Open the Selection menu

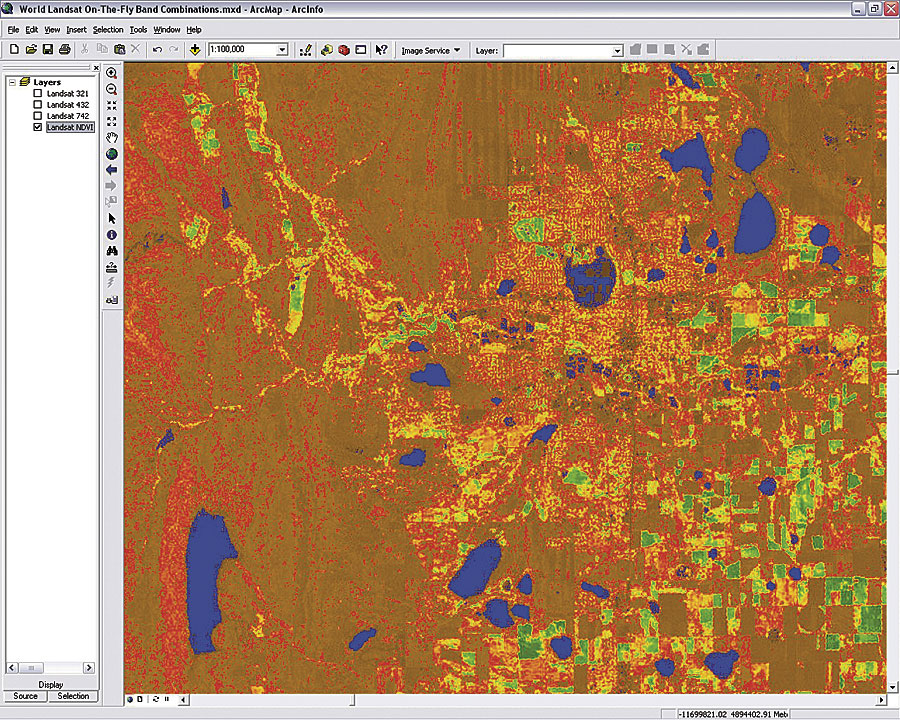108,30
